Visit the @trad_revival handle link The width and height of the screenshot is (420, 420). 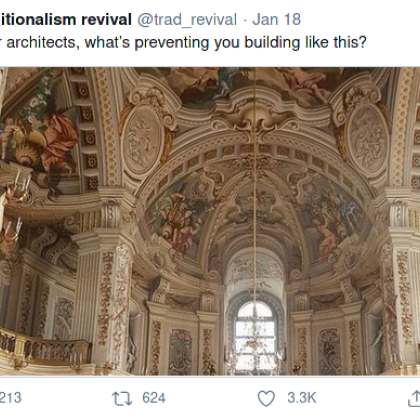click(x=187, y=20)
